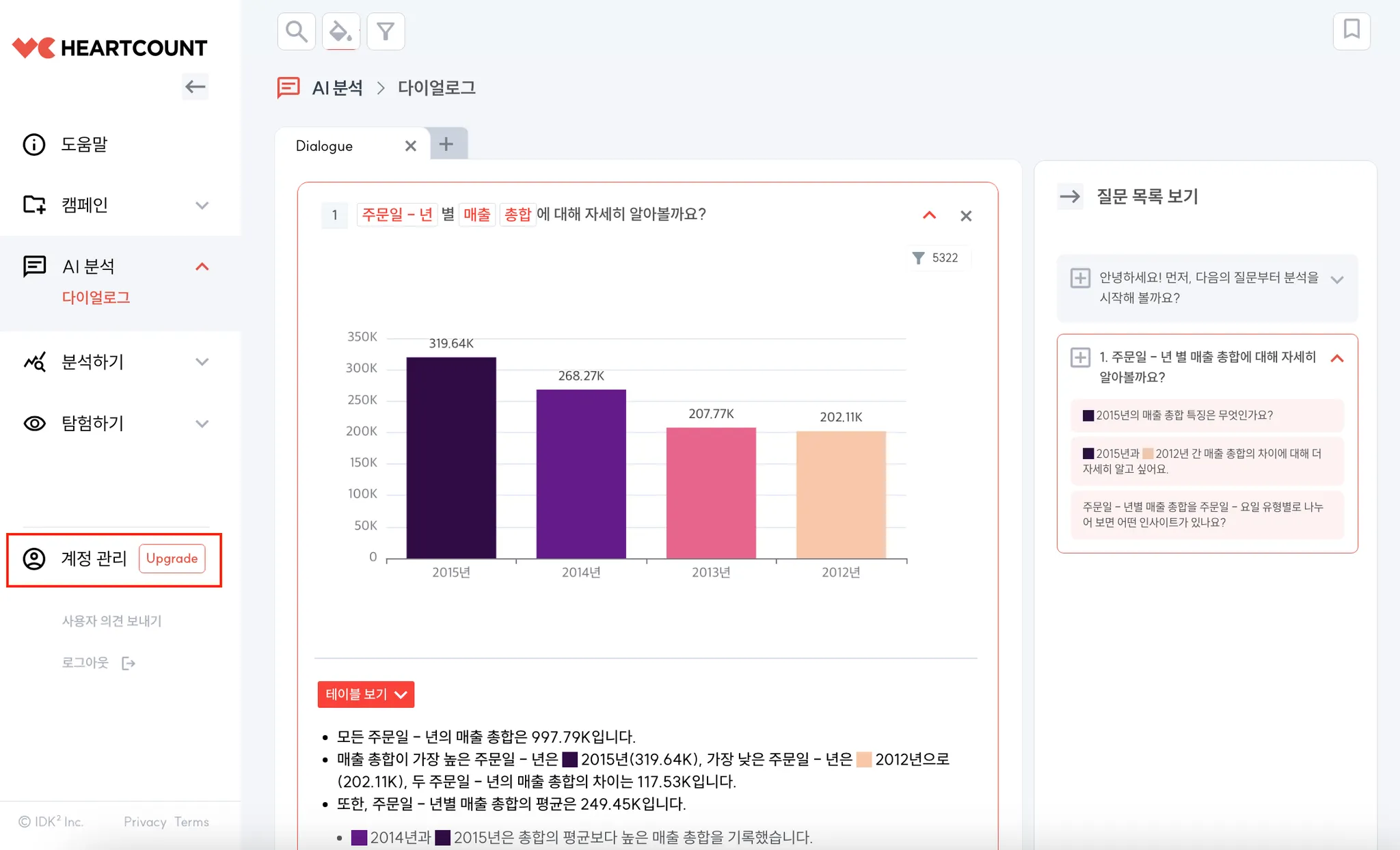Toggle plus box beside 안녕하세요 question
Viewport: 1400px width, 850px height.
[1080, 278]
